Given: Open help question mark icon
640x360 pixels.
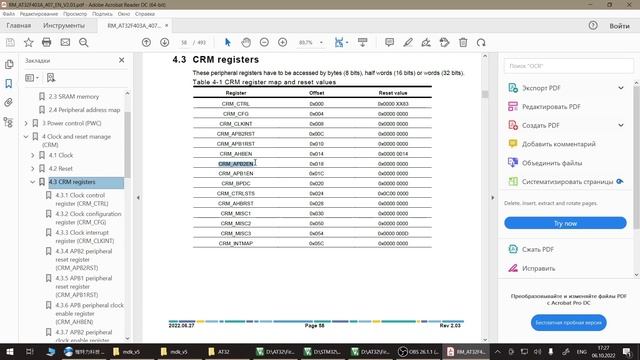Looking at the screenshot, I should pos(593,25).
